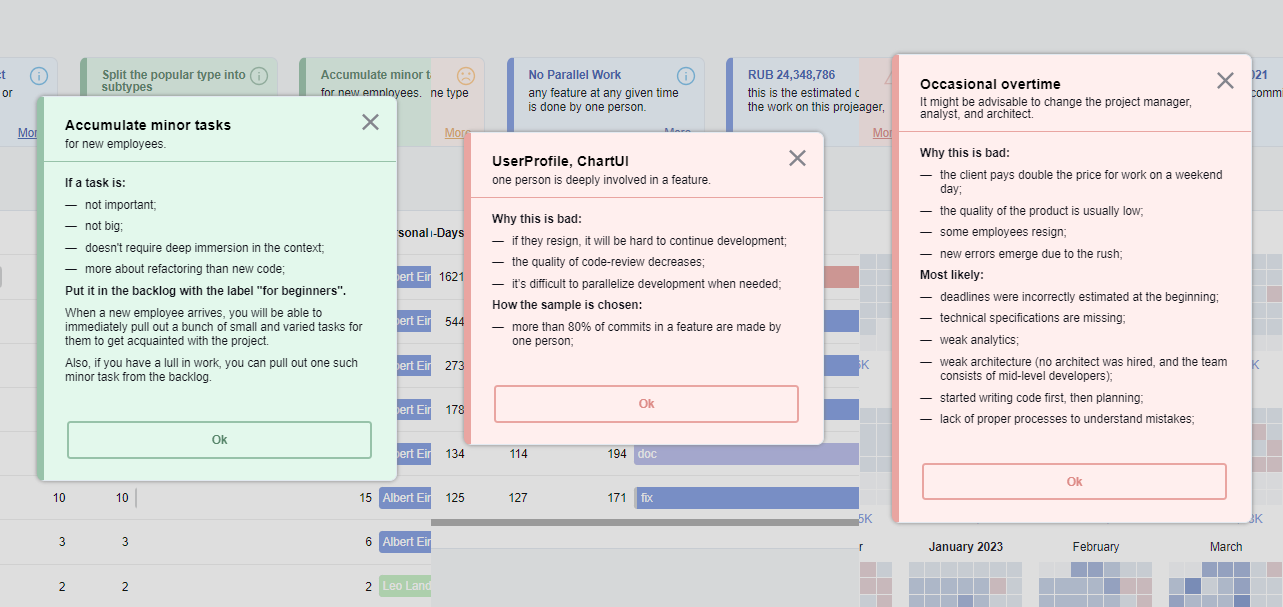The image size is (1283, 607).
Task: Click info icon on Split popular type card
Action: pos(259,76)
